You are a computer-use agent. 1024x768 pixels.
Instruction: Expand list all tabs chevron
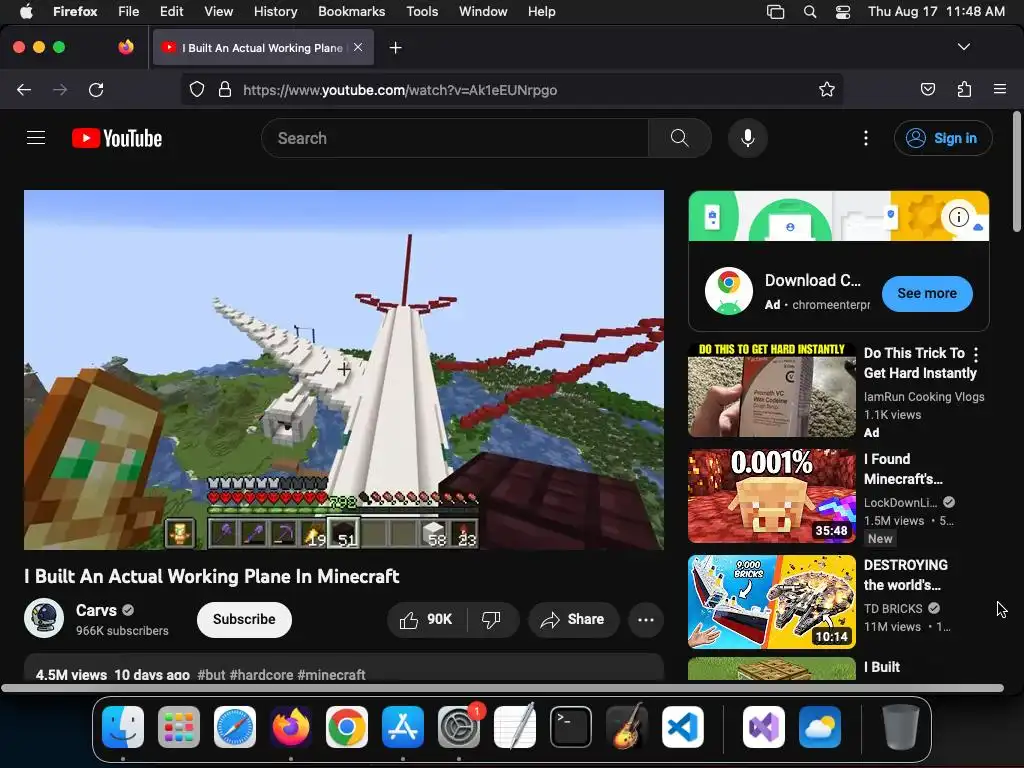click(x=963, y=47)
